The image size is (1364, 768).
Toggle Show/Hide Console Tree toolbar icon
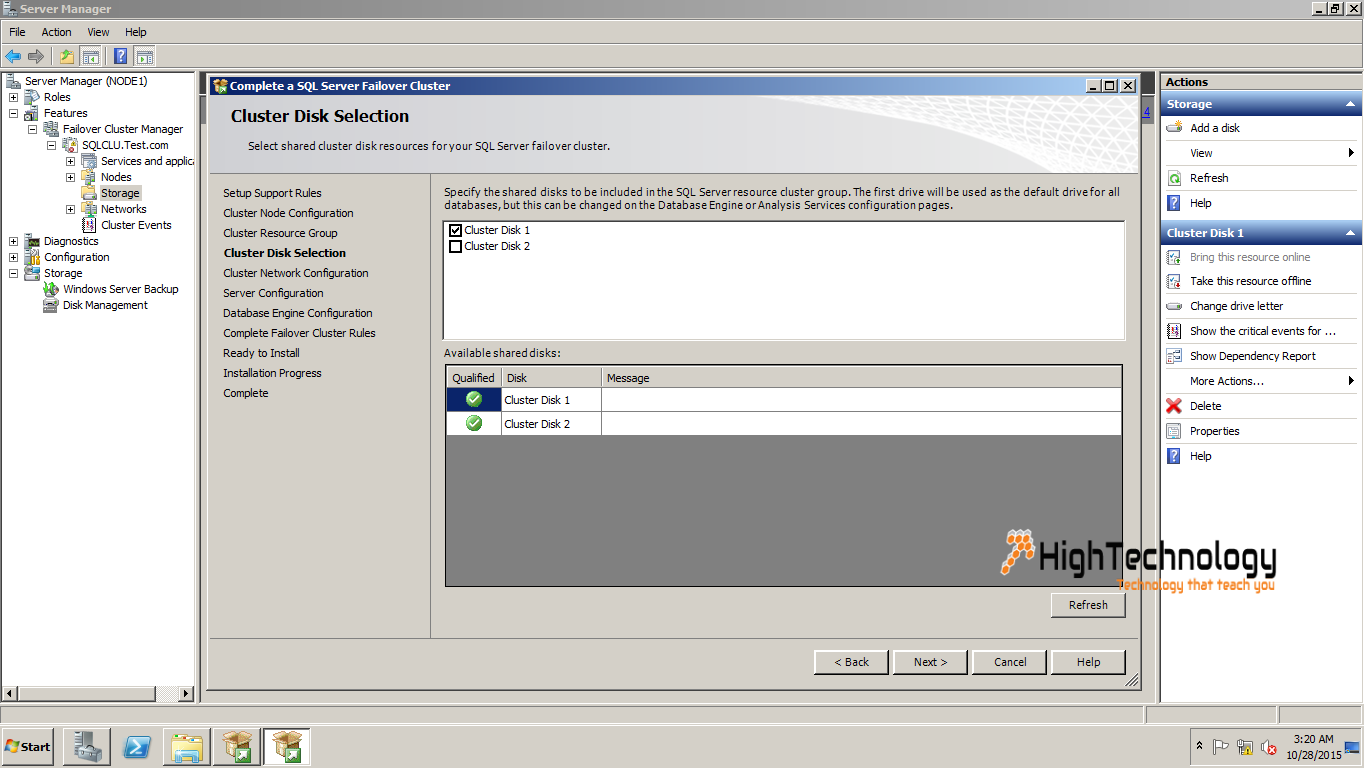pyautogui.click(x=90, y=56)
